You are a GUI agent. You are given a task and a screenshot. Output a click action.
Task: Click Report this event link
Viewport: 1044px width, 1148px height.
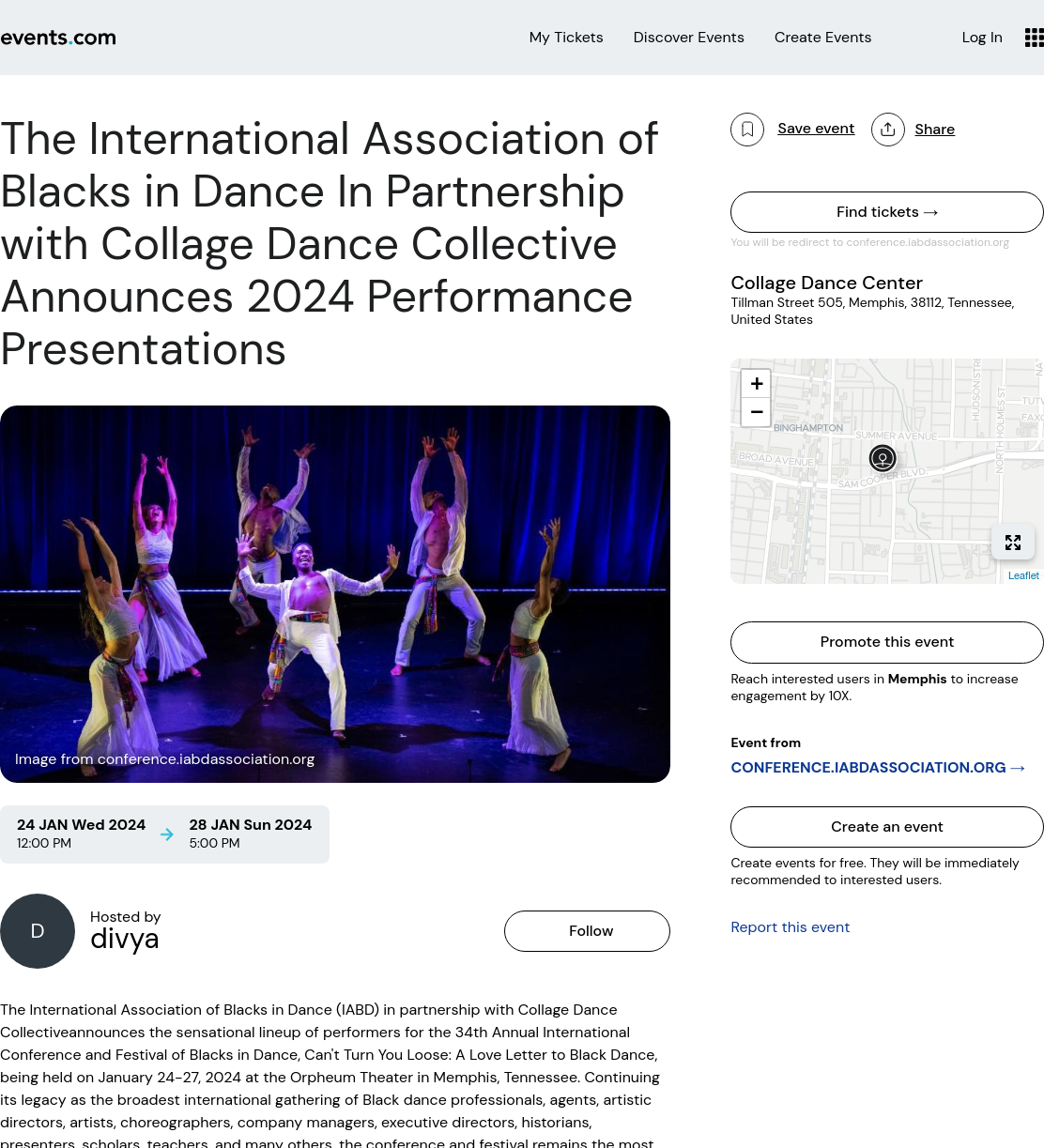[790, 927]
